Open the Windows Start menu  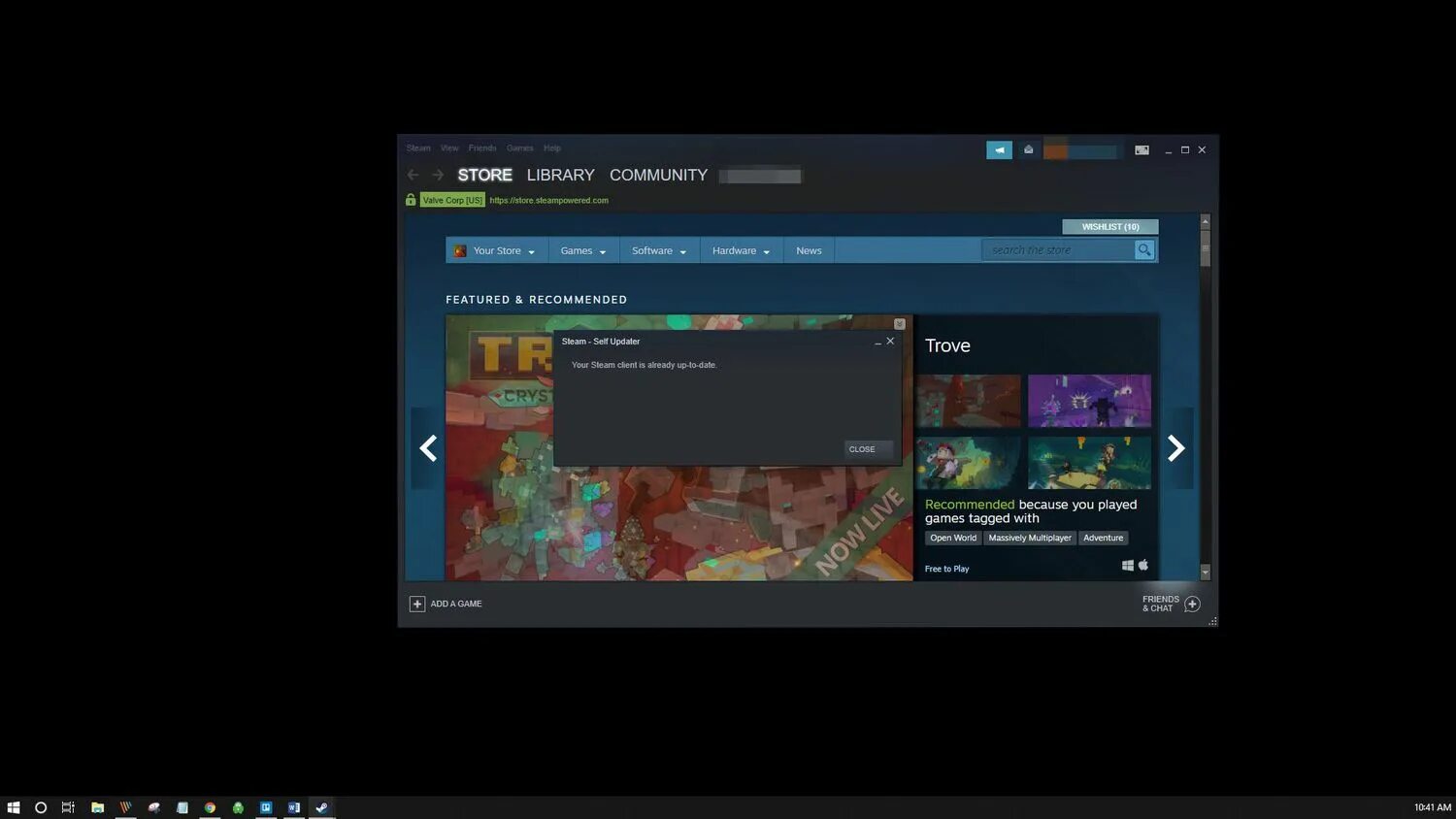(14, 807)
